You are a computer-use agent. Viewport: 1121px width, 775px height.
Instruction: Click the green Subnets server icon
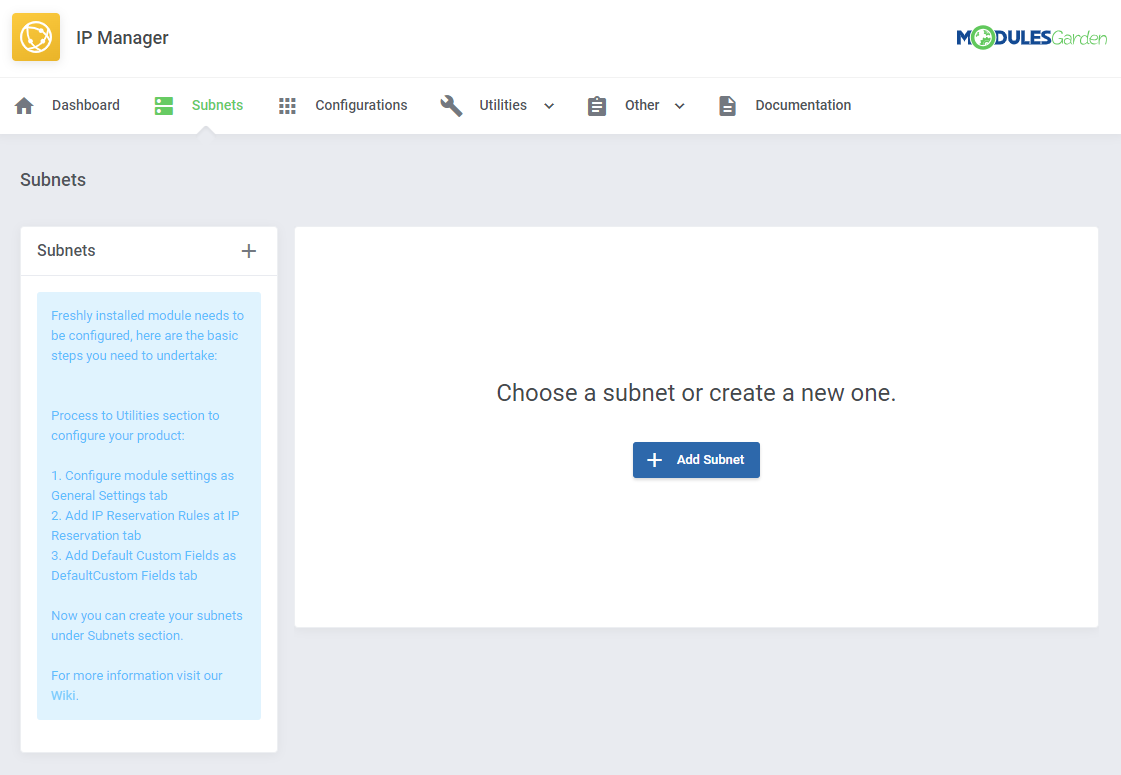click(x=164, y=106)
